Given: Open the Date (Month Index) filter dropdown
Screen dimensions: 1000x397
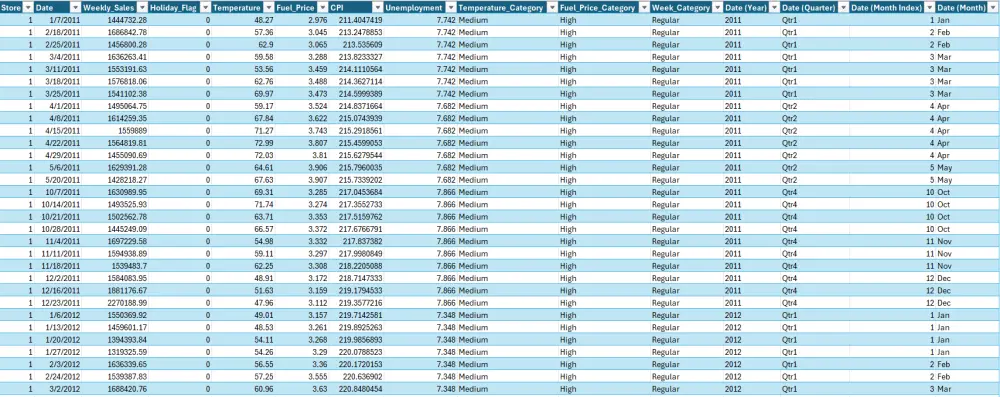Looking at the screenshot, I should click(929, 8).
